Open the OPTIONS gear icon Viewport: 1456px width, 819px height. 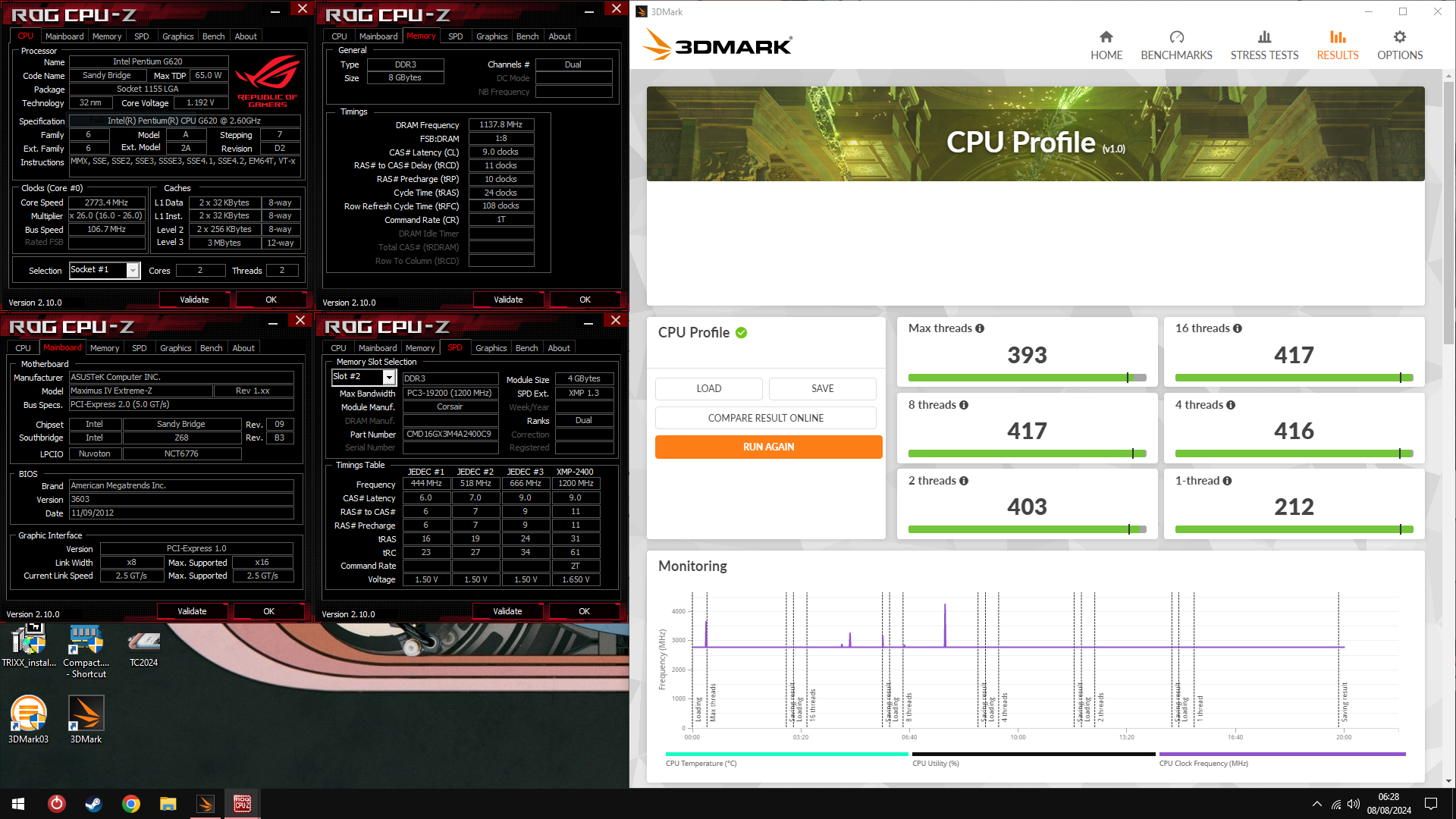pos(1400,37)
